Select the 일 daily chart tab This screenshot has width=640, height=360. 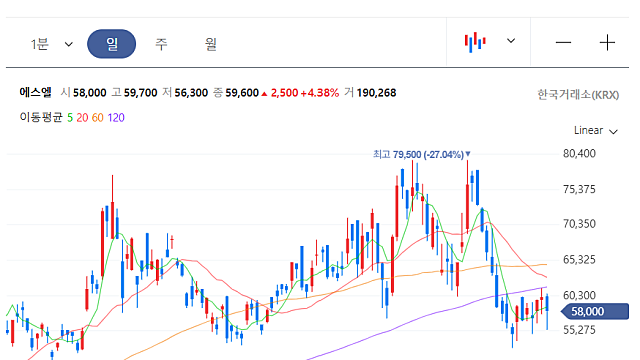[111, 44]
